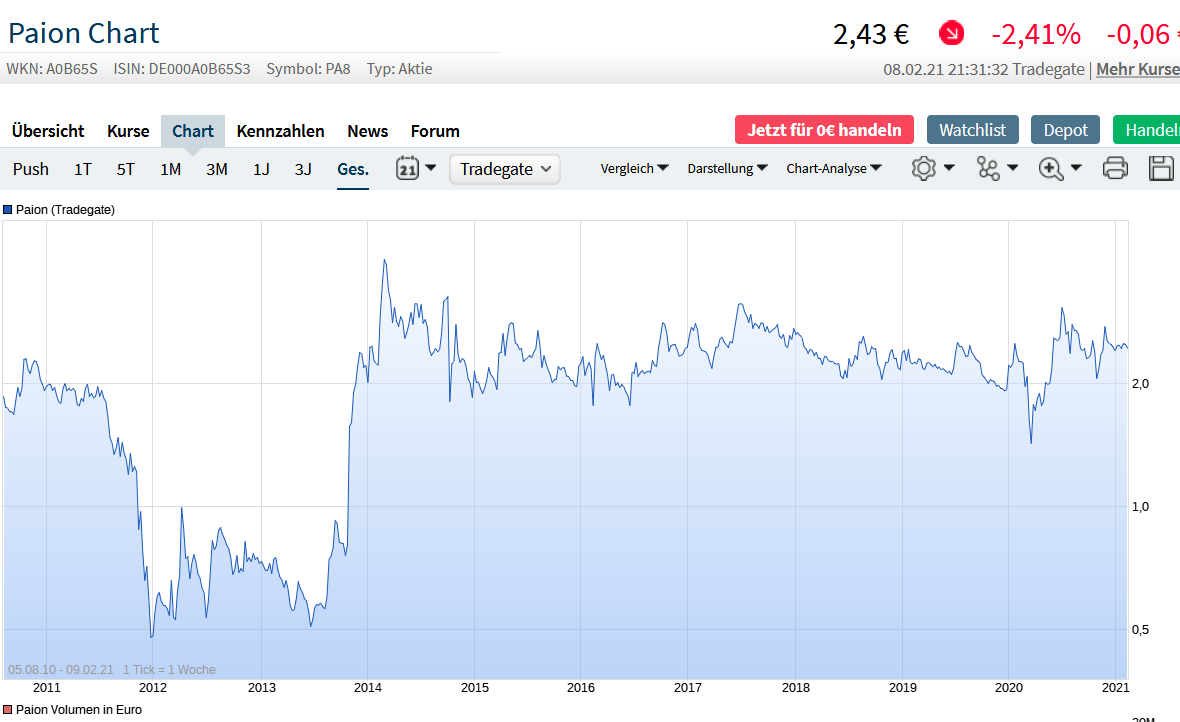Click the 0,5 y-axis price label
This screenshot has height=722, width=1180.
pyautogui.click(x=1140, y=629)
